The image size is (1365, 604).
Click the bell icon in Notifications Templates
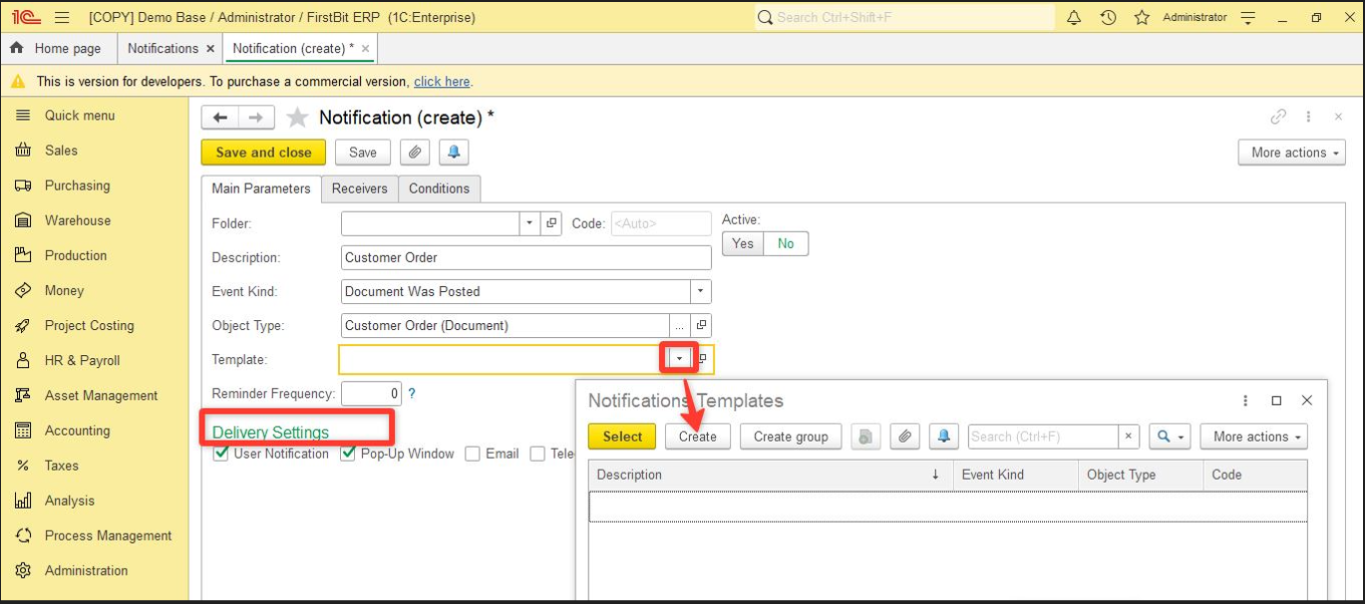[943, 436]
